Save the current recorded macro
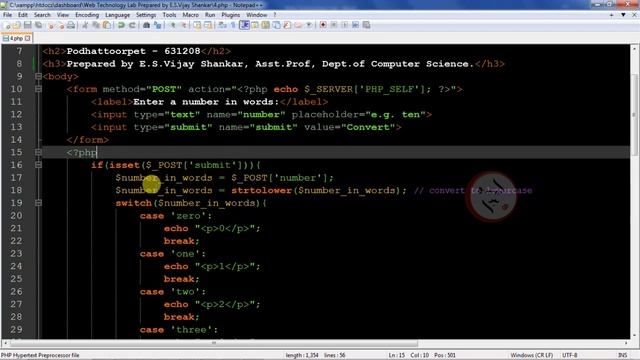This screenshot has height=360, width=640. (x=367, y=25)
